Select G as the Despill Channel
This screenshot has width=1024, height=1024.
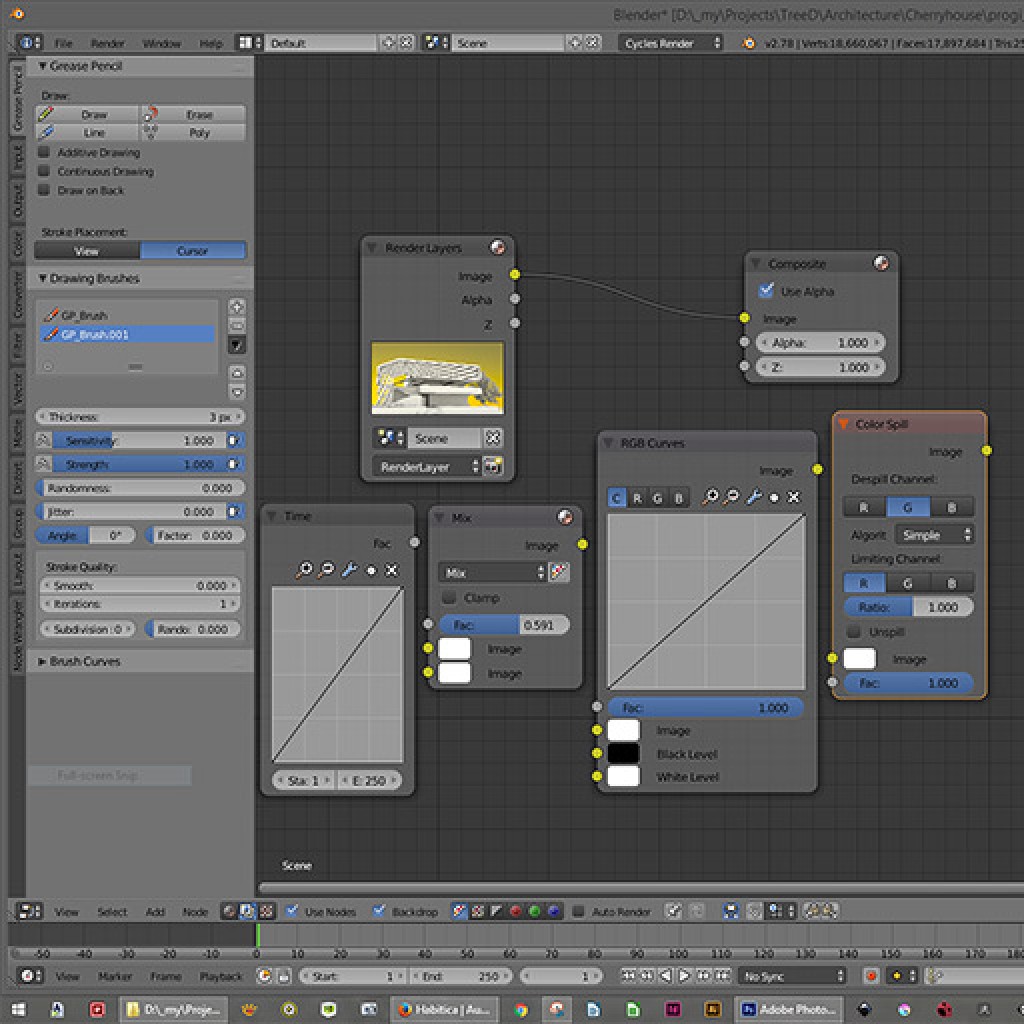pyautogui.click(x=908, y=507)
